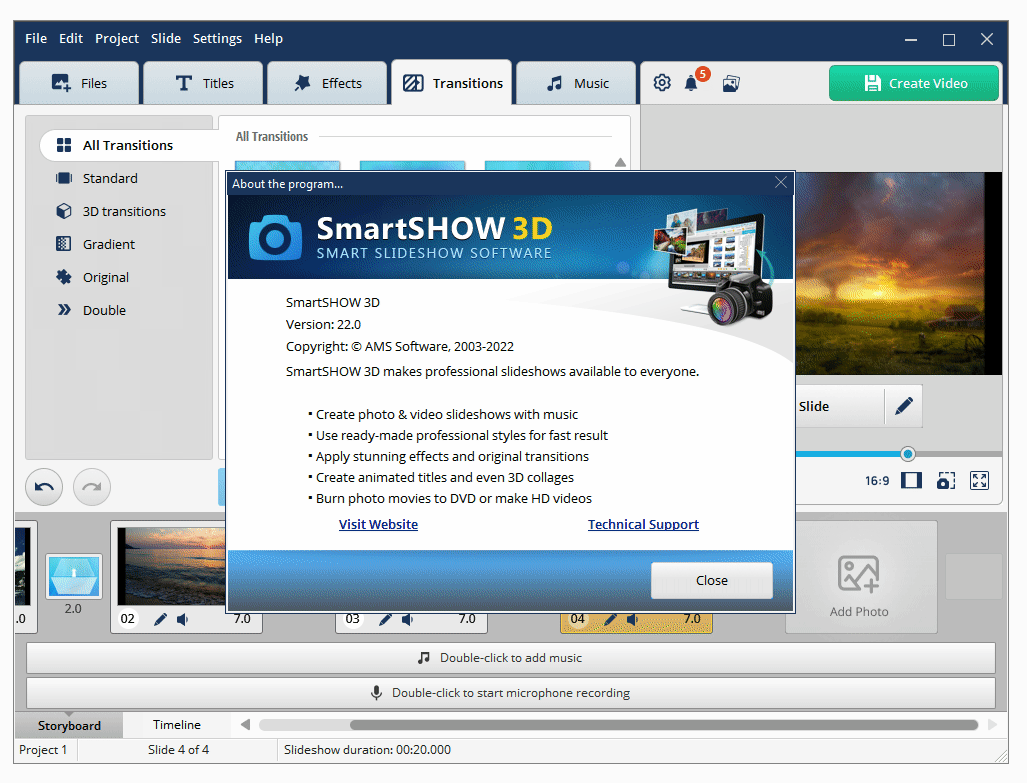This screenshot has width=1027, height=783.
Task: Adjust the preview playback slider handle
Action: click(x=908, y=453)
